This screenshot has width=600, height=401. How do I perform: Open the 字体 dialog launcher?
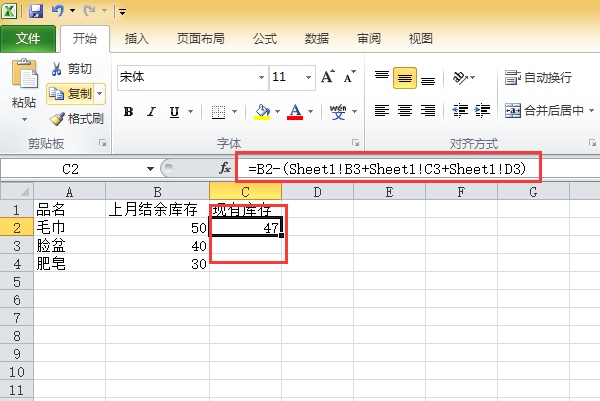point(355,143)
